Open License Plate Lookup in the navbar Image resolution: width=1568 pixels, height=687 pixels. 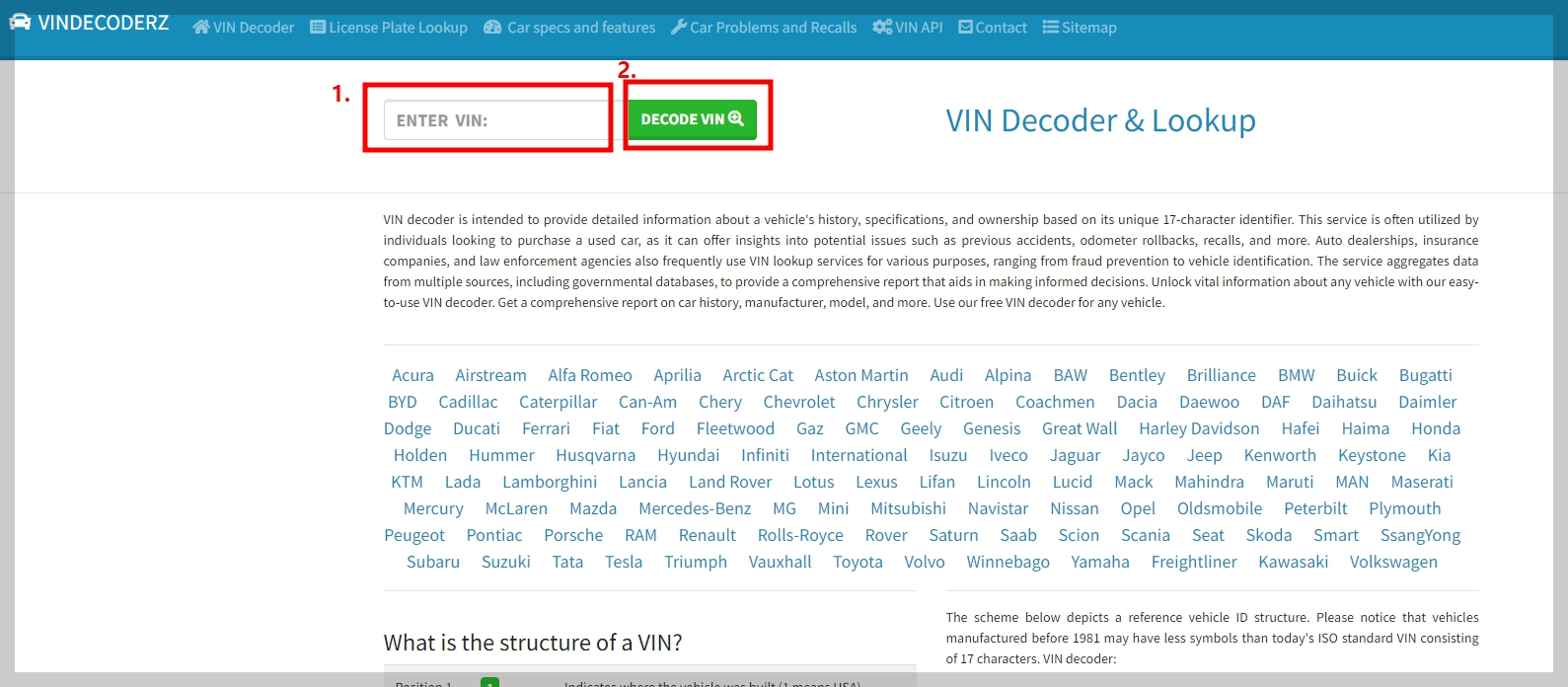pos(389,28)
